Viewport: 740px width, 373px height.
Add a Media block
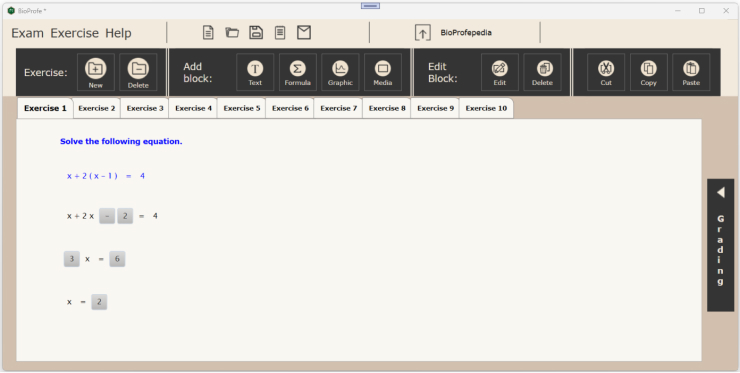[383, 72]
